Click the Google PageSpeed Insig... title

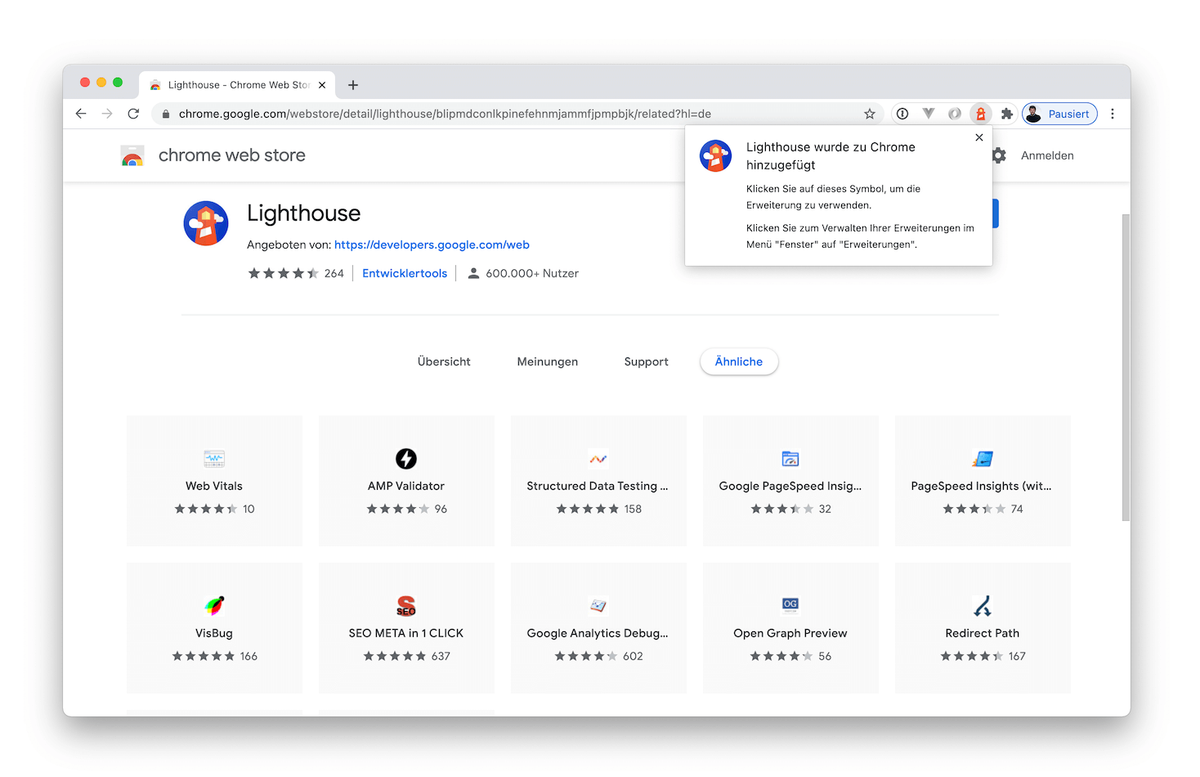[790, 486]
